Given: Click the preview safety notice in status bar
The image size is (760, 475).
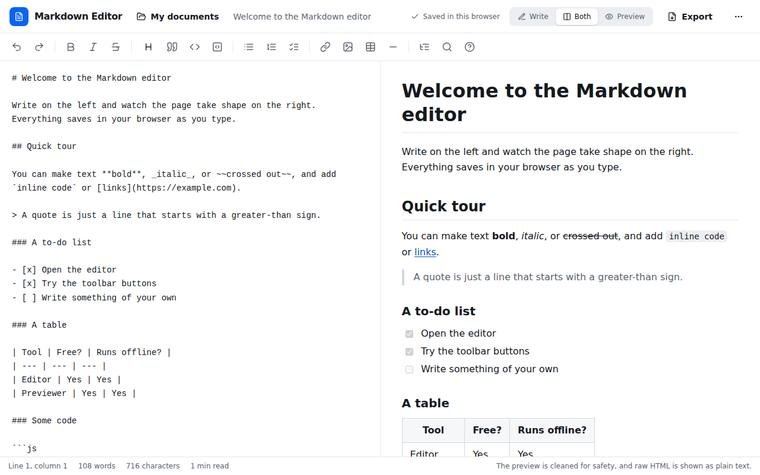Looking at the screenshot, I should pyautogui.click(x=623, y=466).
